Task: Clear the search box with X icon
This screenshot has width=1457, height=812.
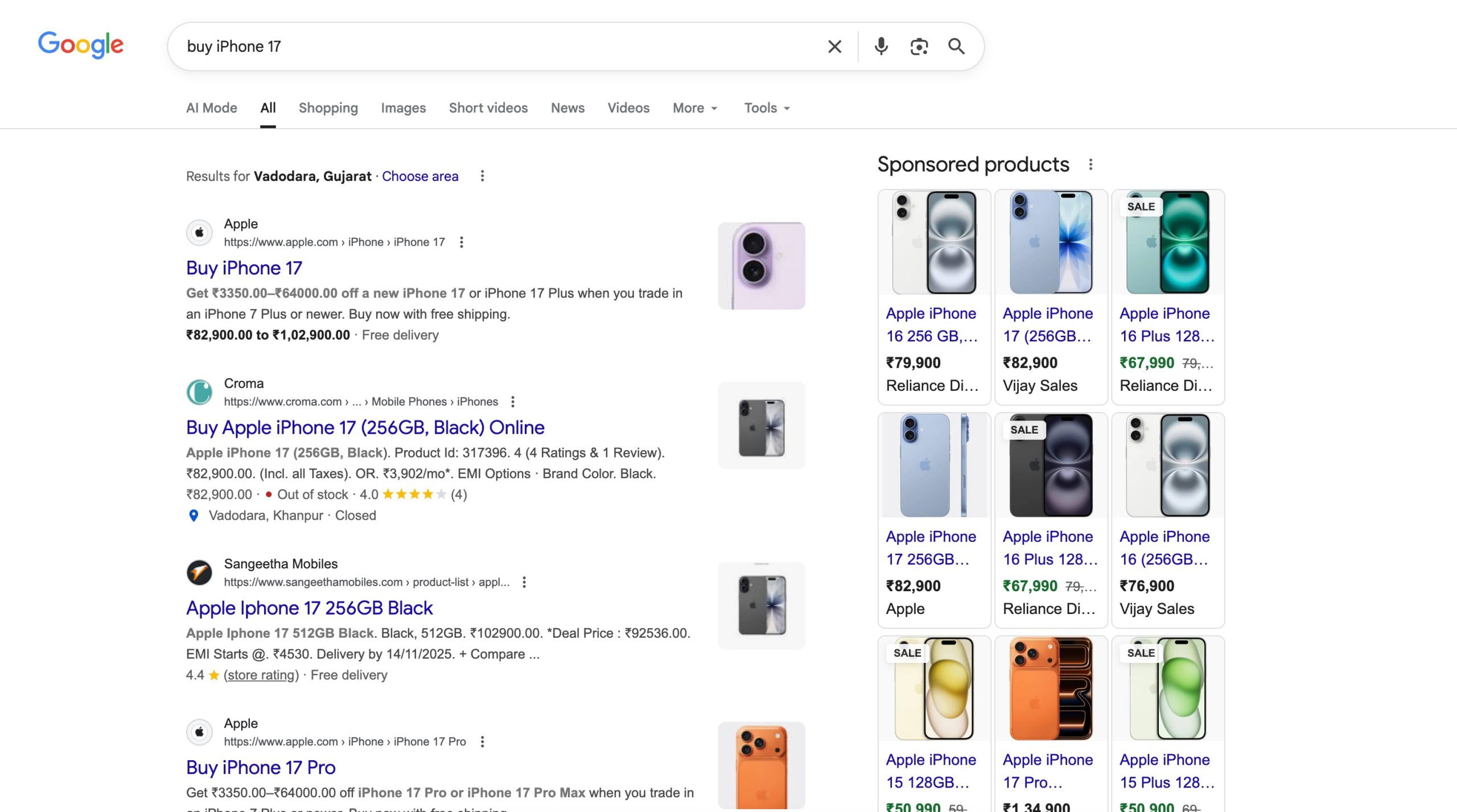Action: [834, 46]
